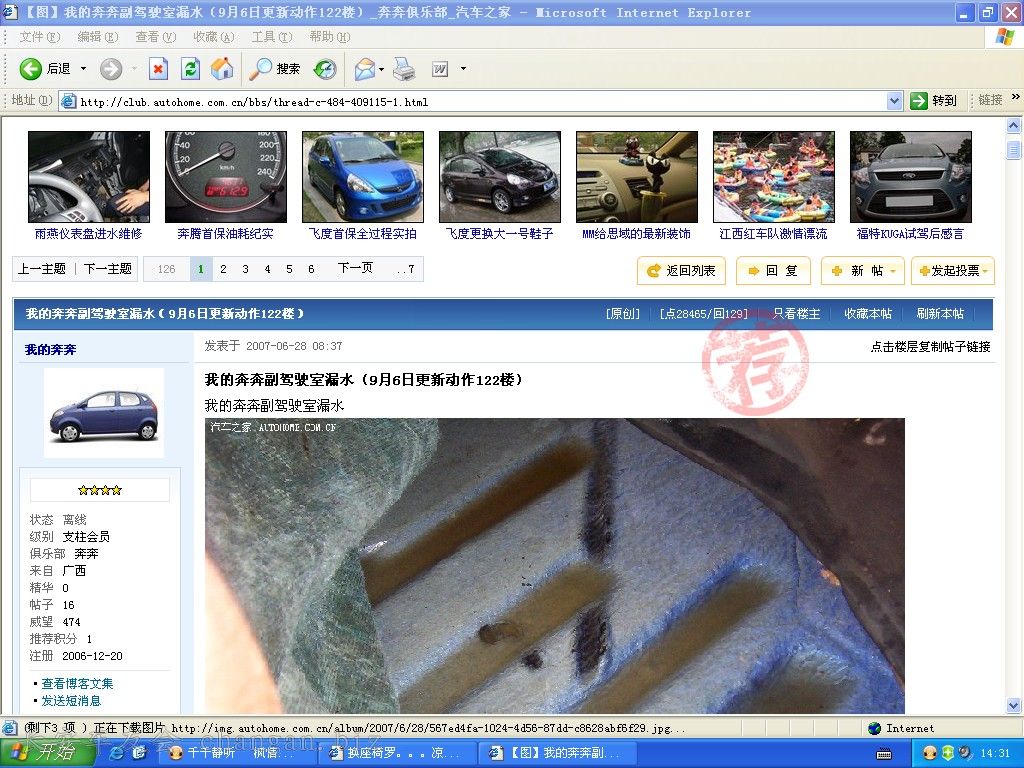Viewport: 1024px width, 768px height.
Task: Open Search with the magnifier icon
Action: pos(261,69)
